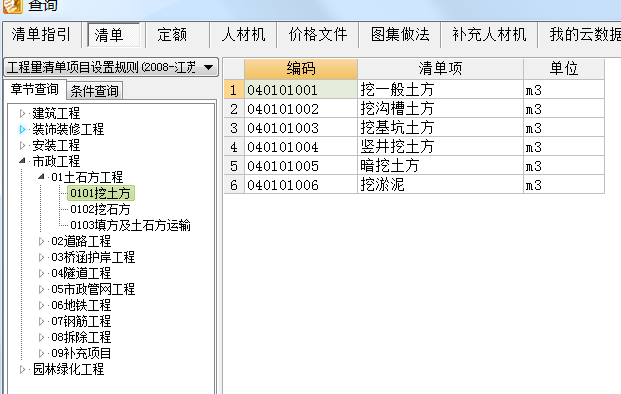
Task: Click the 挖基坑土方 list item
Action: coord(440,128)
